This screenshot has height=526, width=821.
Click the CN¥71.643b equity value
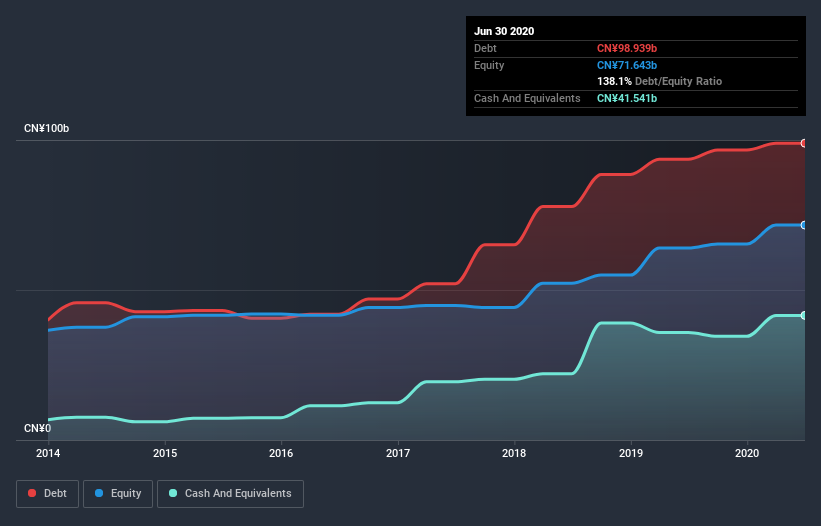tap(627, 65)
